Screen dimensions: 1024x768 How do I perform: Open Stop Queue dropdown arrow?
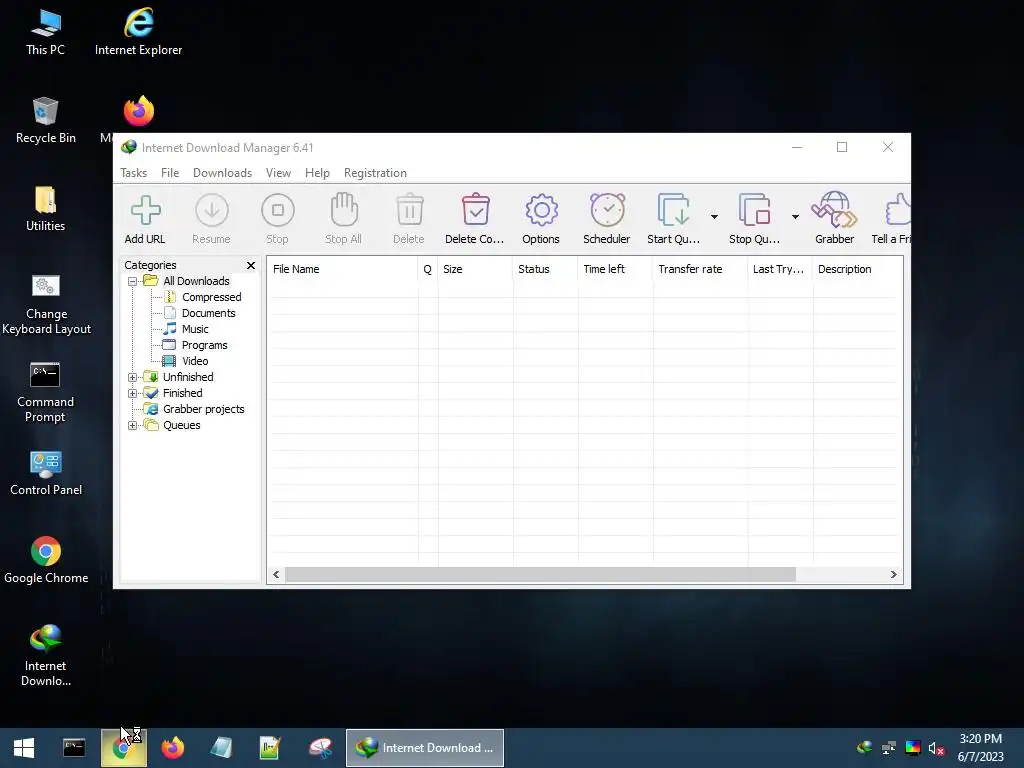pos(795,217)
